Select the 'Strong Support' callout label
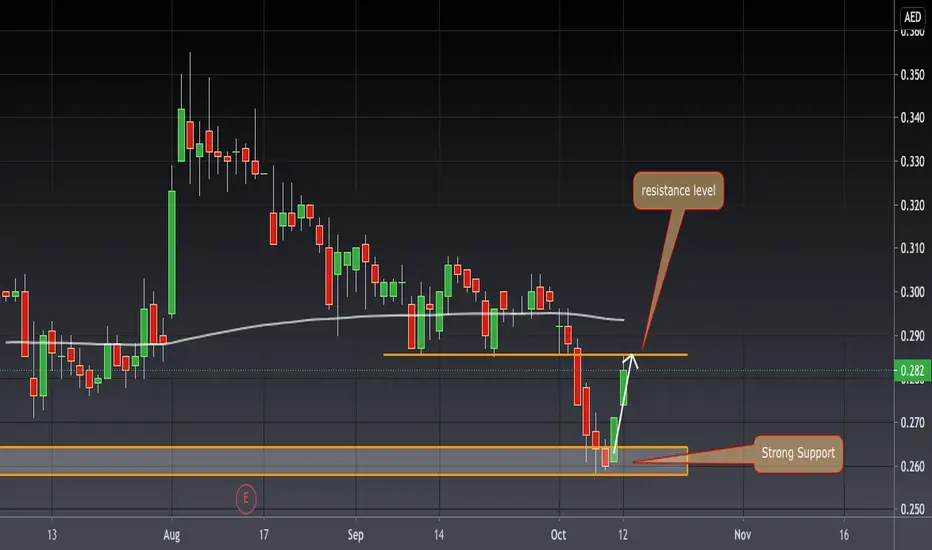Viewport: 932px width, 550px height. click(798, 454)
